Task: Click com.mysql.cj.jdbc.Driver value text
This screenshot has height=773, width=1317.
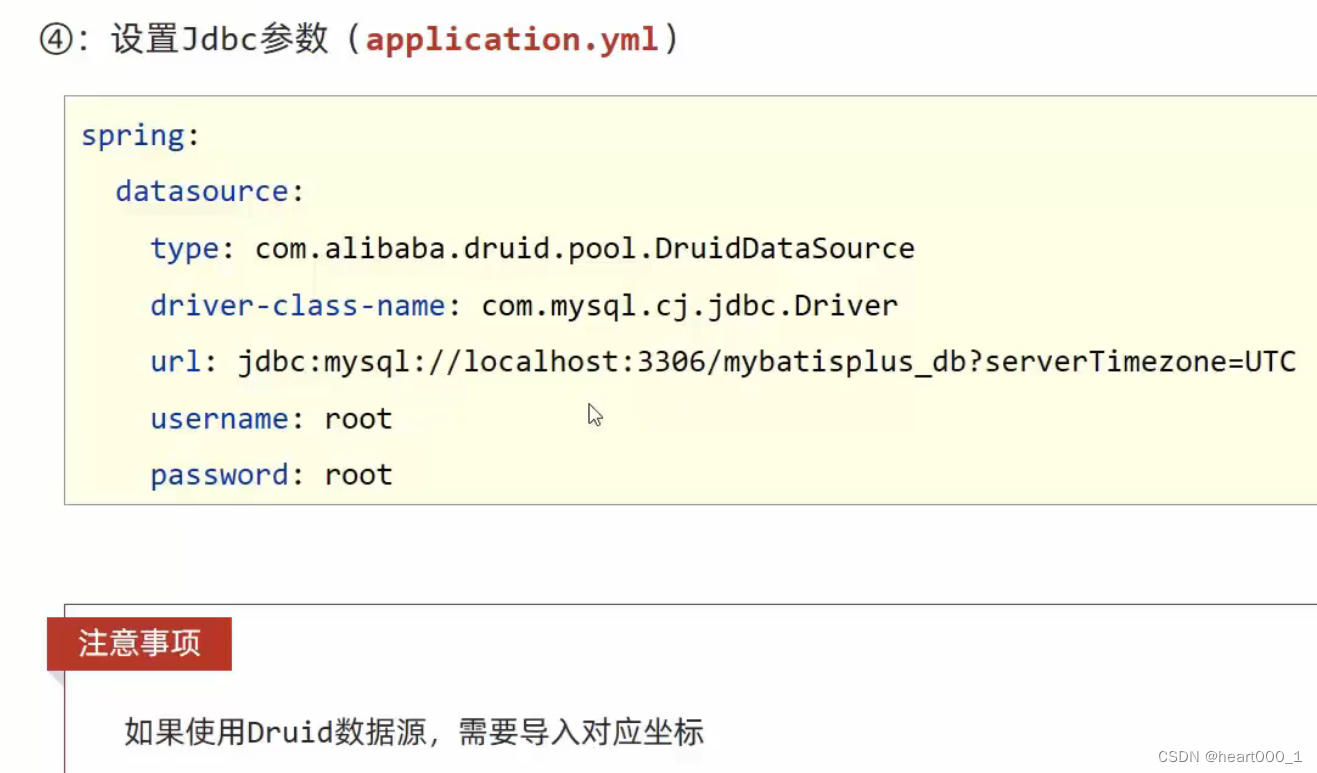Action: pyautogui.click(x=690, y=305)
